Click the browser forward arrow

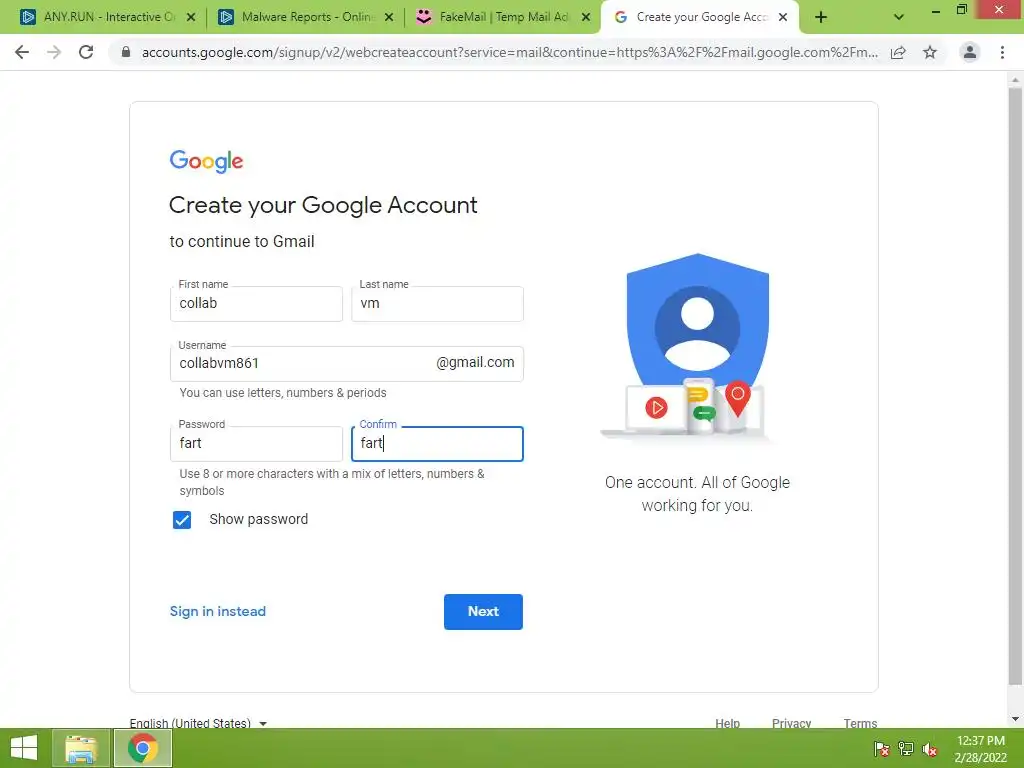pyautogui.click(x=54, y=52)
